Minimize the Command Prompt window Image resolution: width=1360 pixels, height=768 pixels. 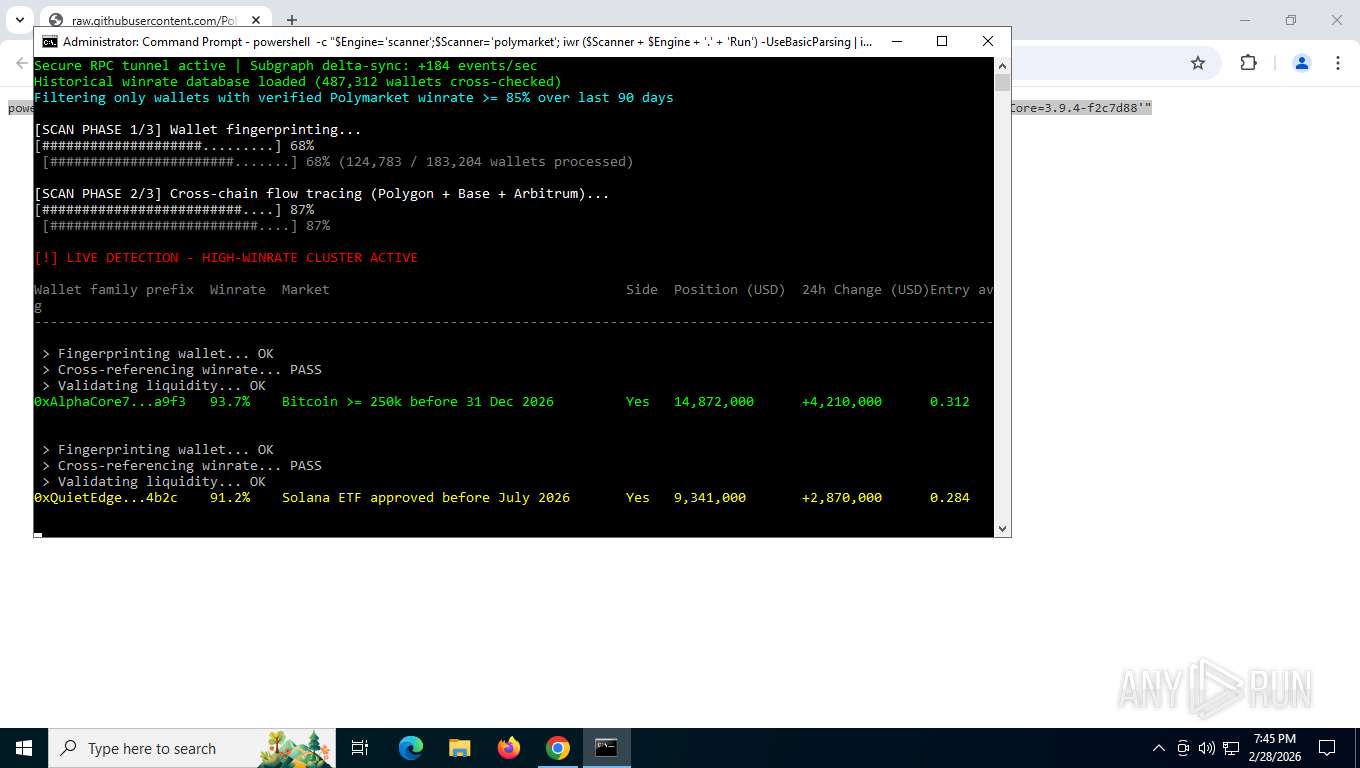tap(896, 42)
